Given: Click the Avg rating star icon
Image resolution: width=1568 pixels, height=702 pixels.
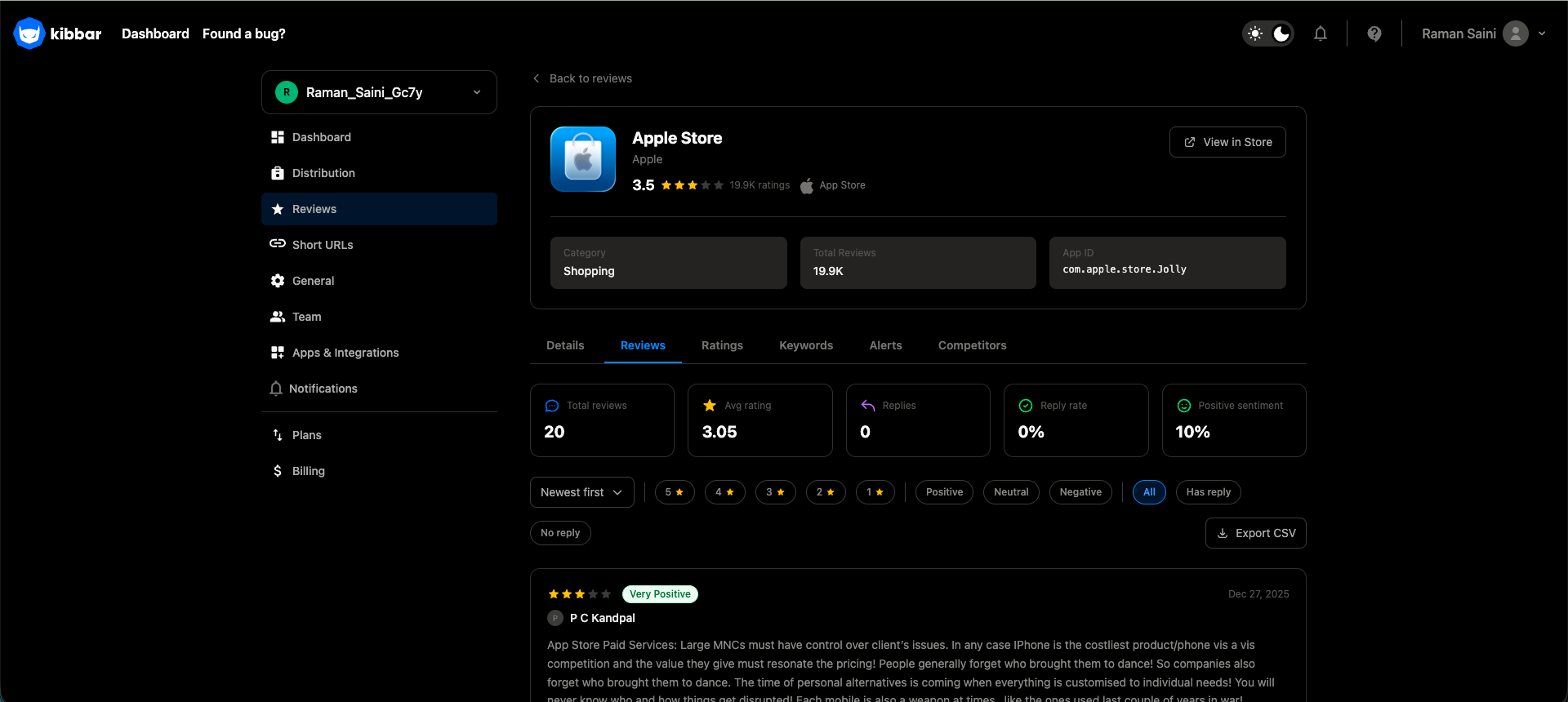Looking at the screenshot, I should (710, 406).
